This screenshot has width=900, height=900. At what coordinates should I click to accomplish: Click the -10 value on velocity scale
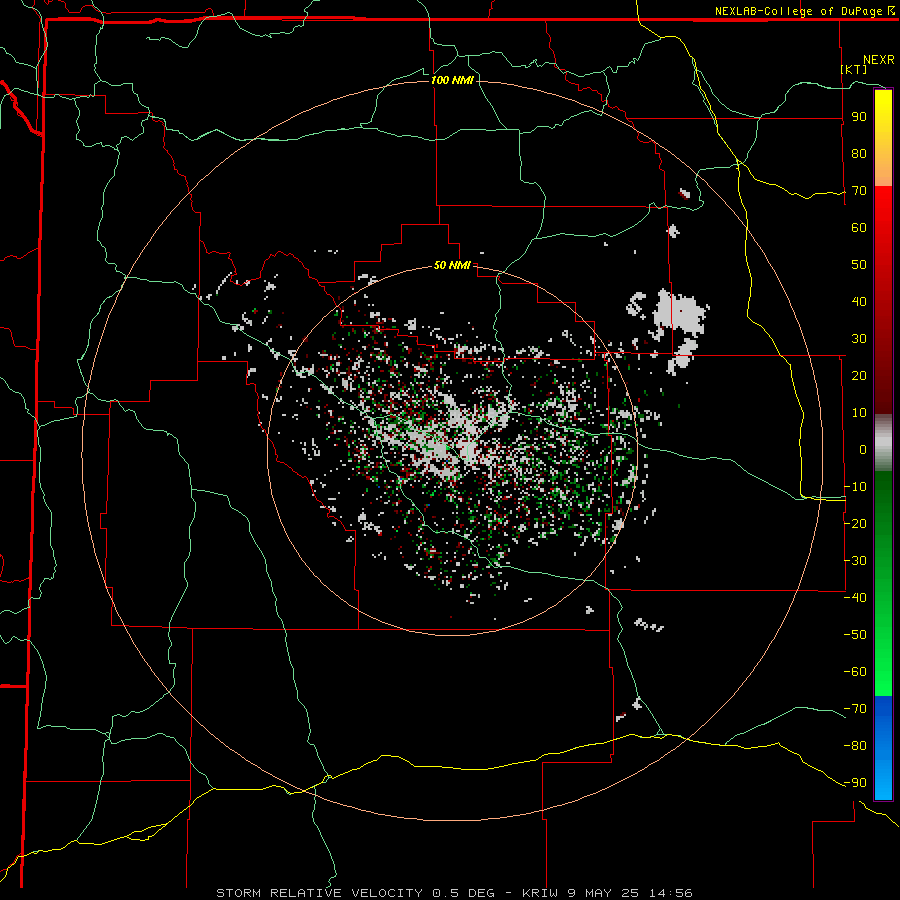click(x=855, y=487)
